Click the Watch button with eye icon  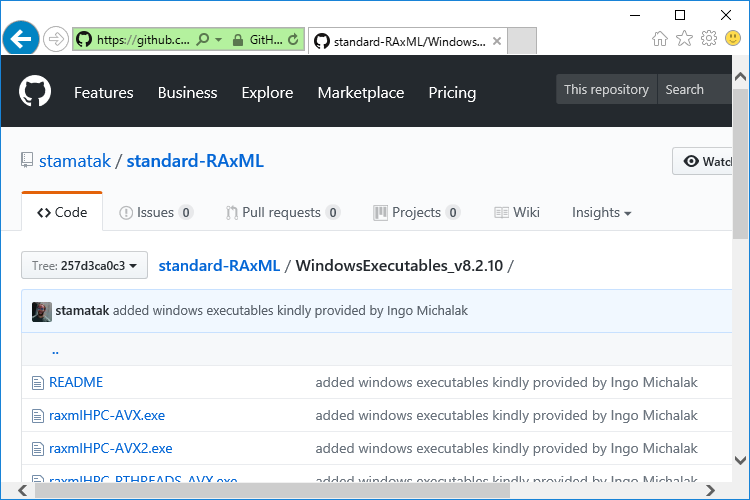[702, 161]
